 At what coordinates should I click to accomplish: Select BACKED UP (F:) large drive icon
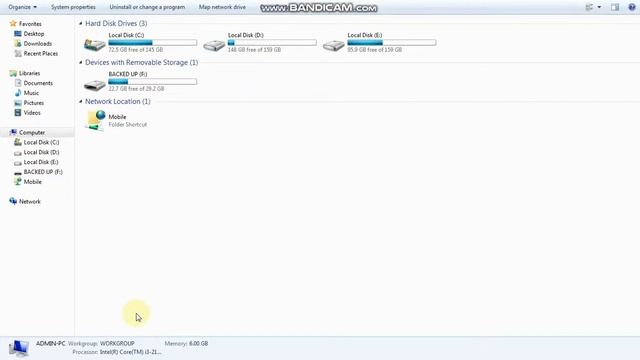(x=95, y=85)
